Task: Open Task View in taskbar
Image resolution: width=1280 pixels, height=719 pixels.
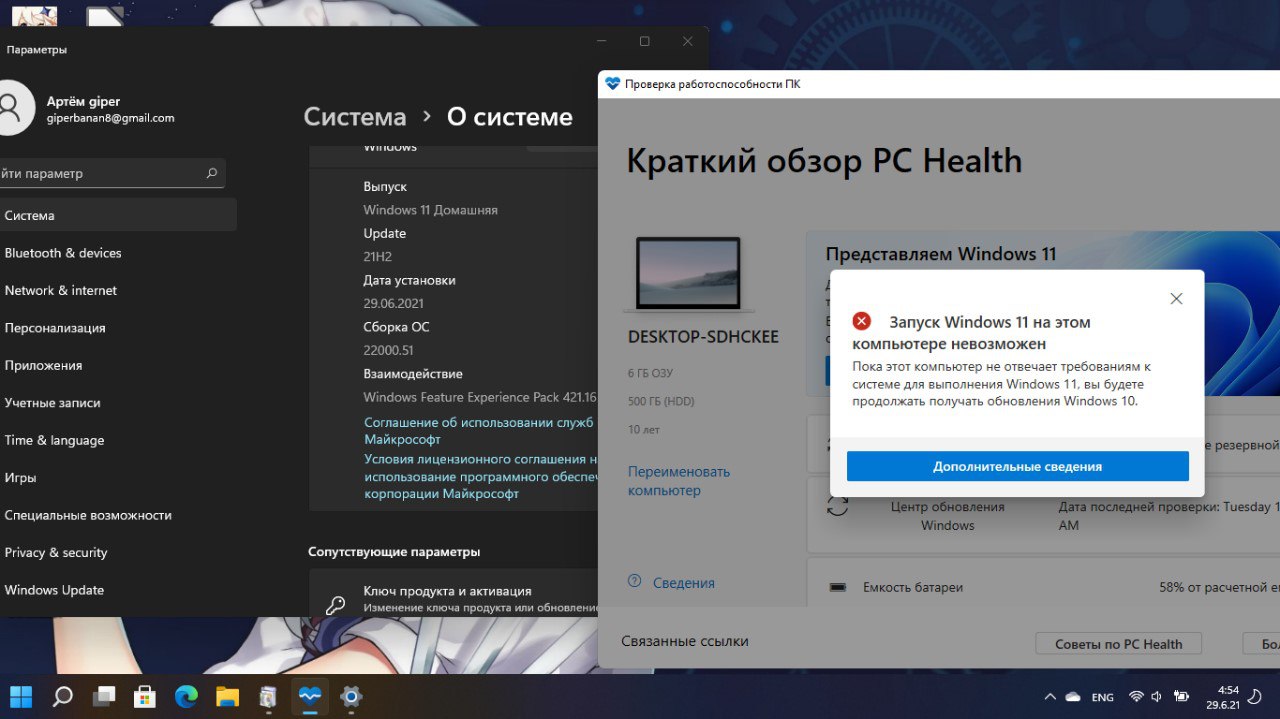Action: coord(104,696)
